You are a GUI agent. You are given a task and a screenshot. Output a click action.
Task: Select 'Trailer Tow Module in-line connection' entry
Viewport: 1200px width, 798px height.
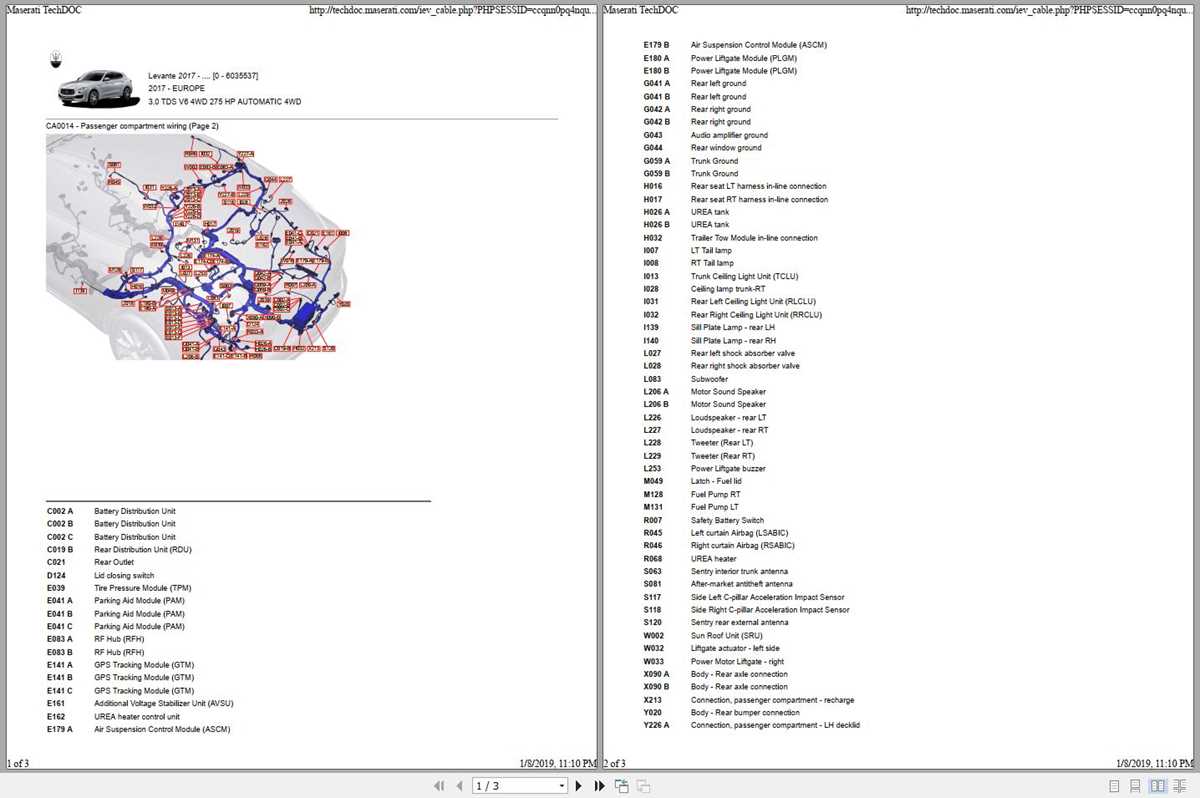[754, 238]
